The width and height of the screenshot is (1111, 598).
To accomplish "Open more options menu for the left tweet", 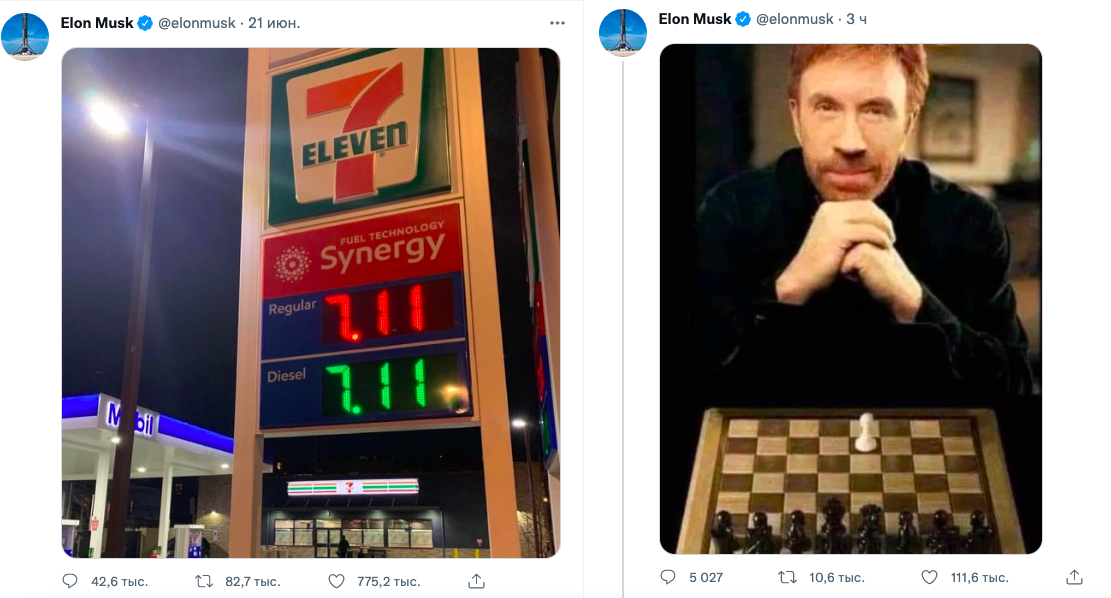I will (x=557, y=23).
